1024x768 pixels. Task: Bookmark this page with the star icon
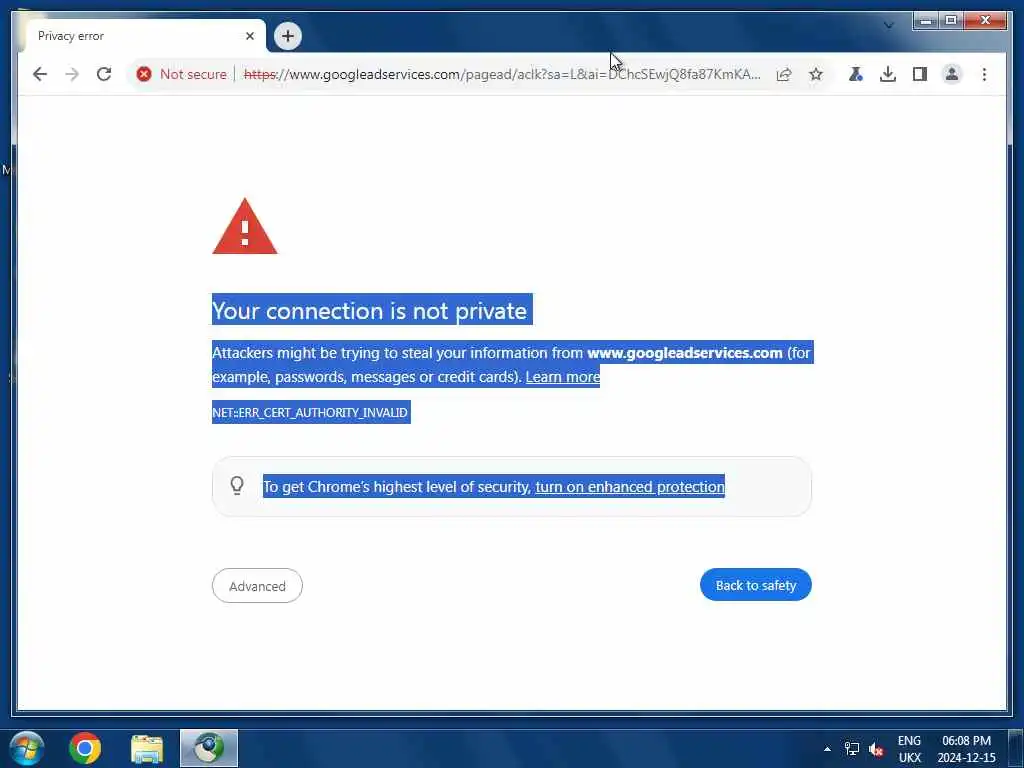(816, 74)
